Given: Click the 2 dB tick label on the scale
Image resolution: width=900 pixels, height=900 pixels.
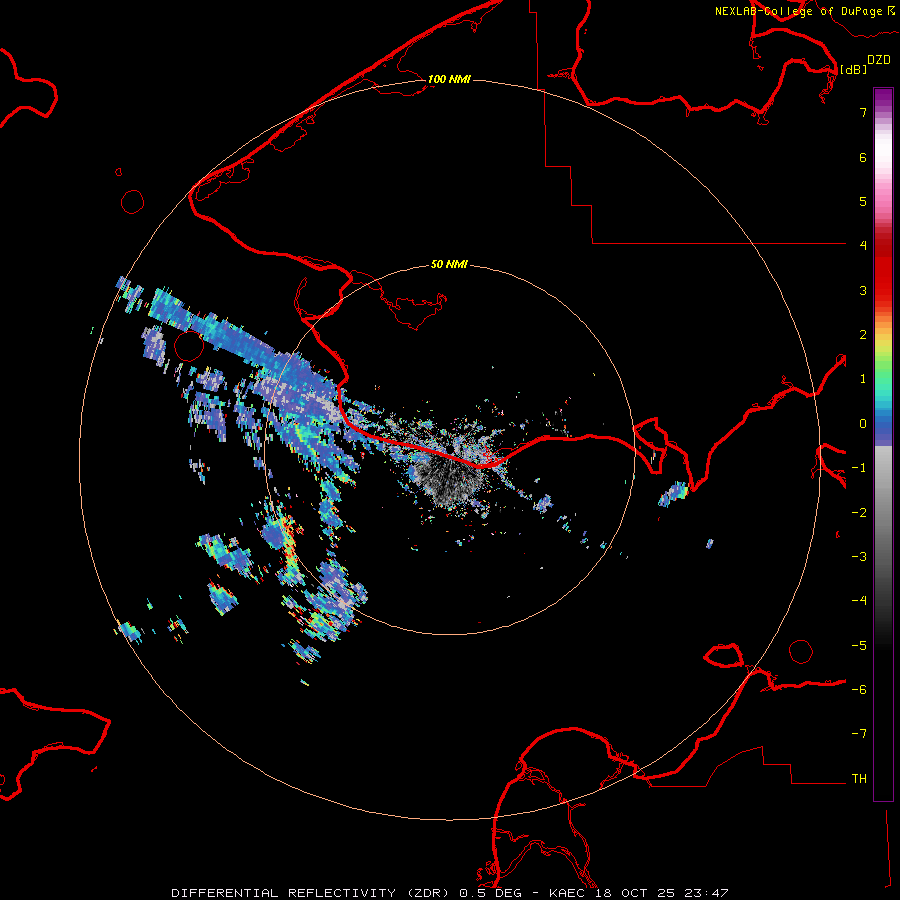Looking at the screenshot, I should (863, 335).
